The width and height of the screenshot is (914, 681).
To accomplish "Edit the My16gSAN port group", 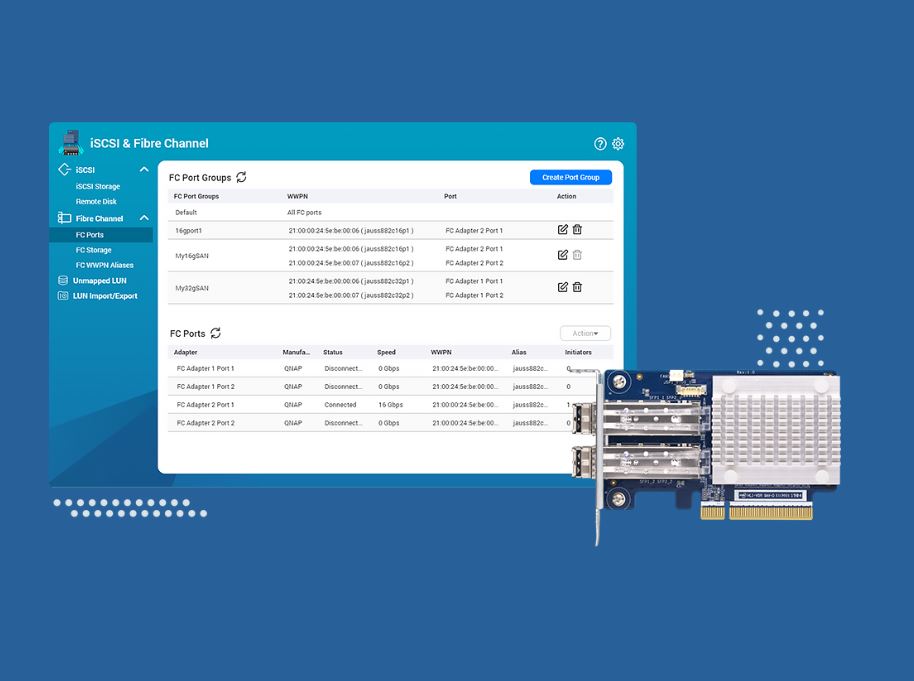I will (562, 255).
